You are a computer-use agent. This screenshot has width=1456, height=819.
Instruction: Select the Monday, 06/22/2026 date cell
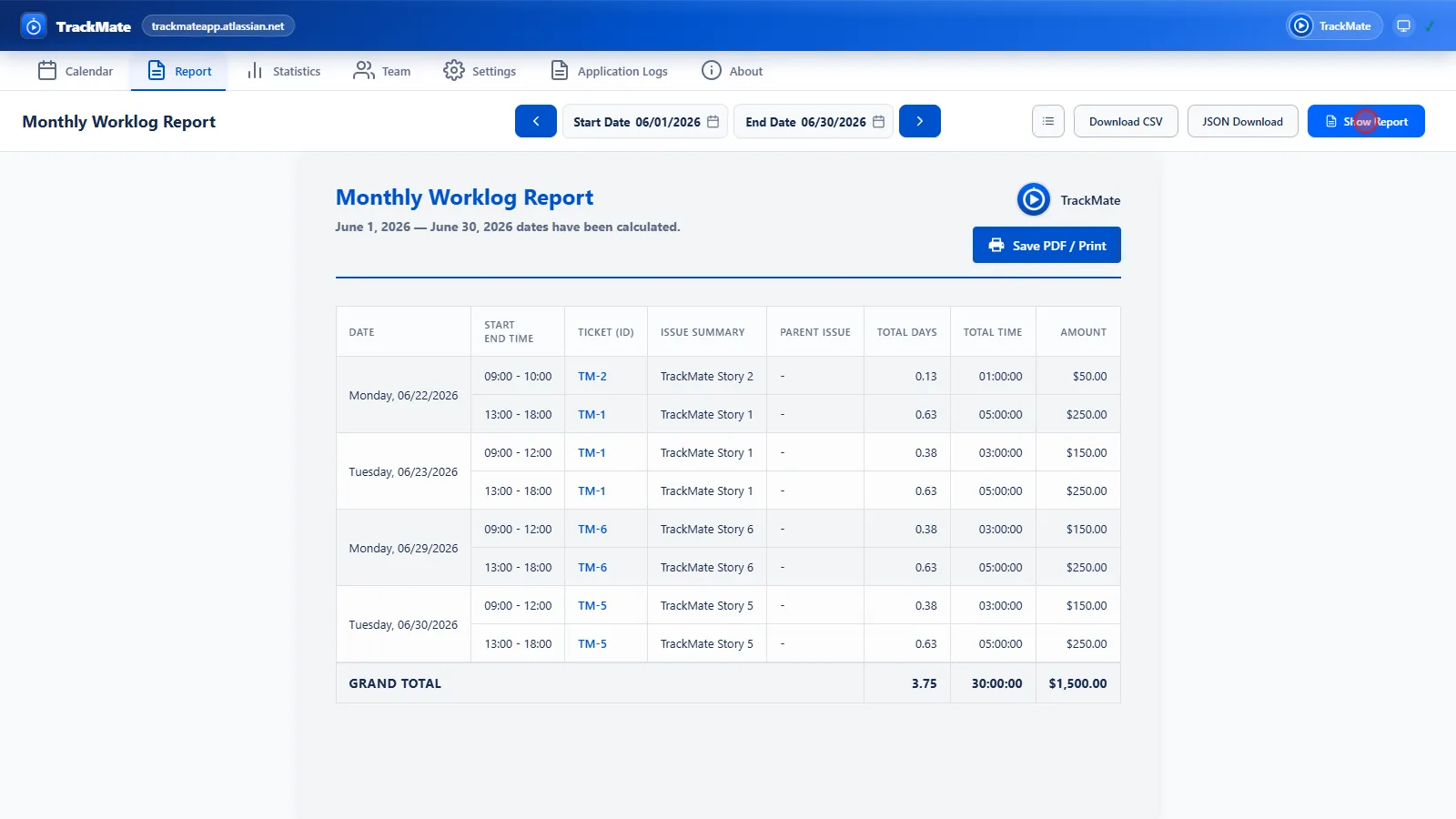[x=403, y=395]
